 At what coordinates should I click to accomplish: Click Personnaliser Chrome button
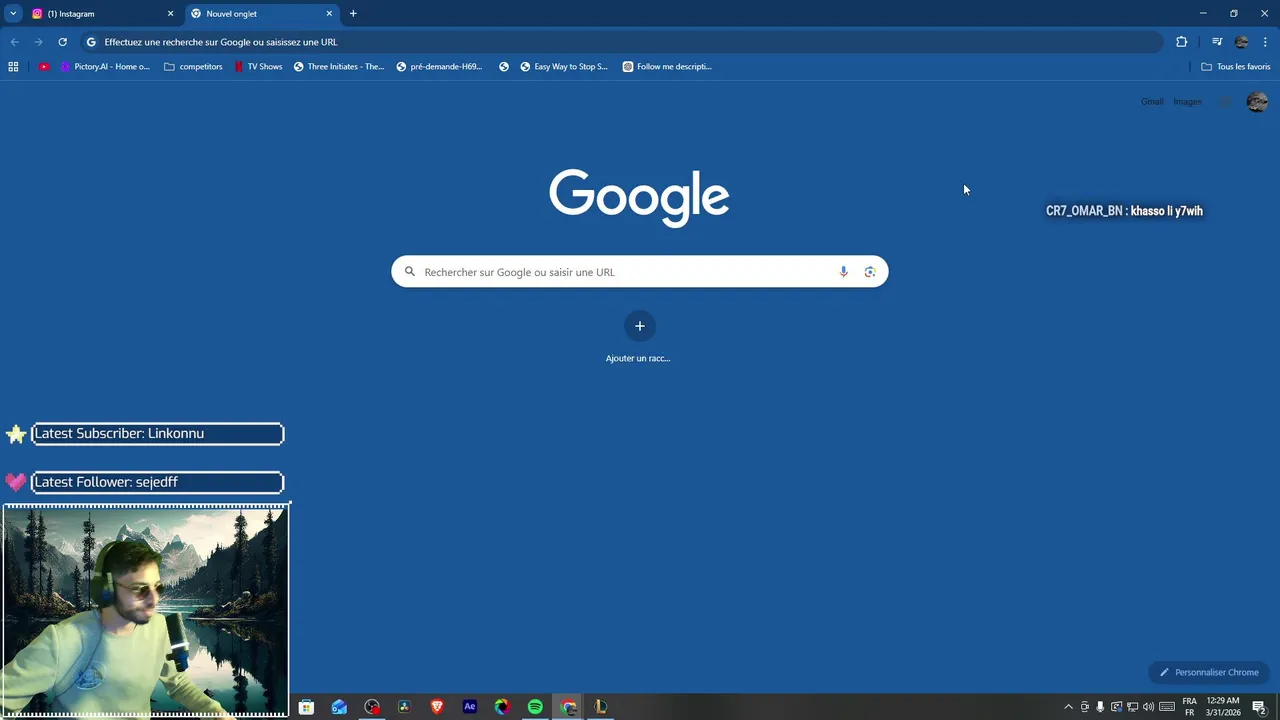(1210, 672)
